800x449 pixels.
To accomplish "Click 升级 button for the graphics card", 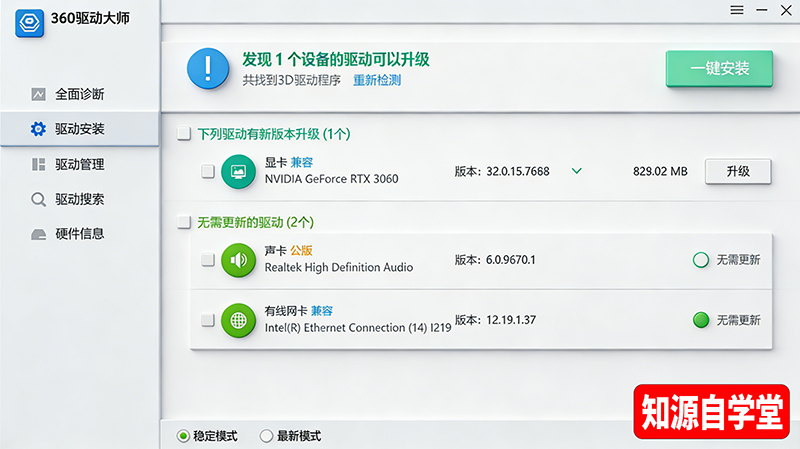I will point(738,171).
